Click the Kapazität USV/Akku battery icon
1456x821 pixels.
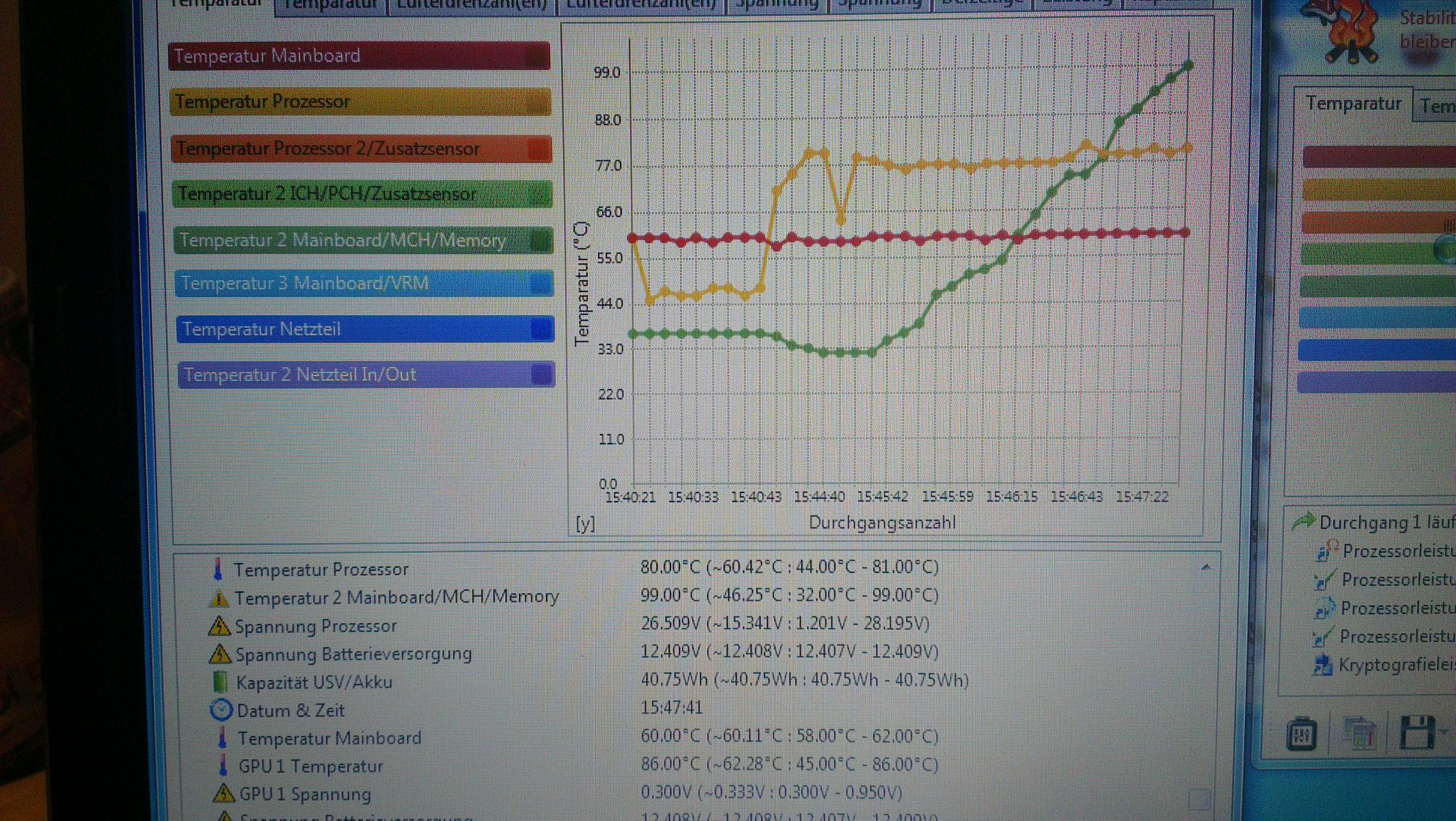220,682
